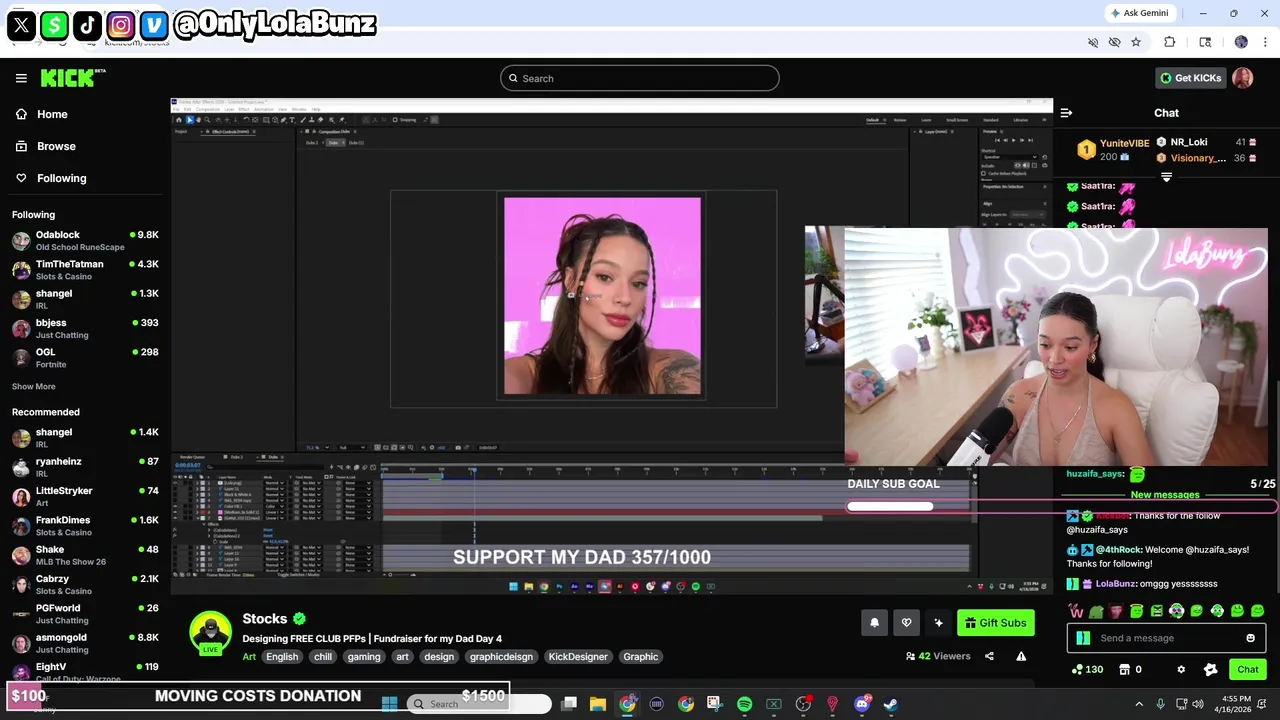Open the chat shop store icon
The width and height of the screenshot is (1280, 720).
1124,670
